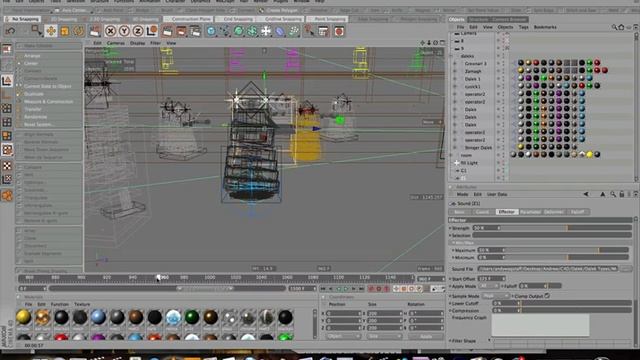Toggle Z axis lock
Viewport: 640px width, 360px height.
pos(138,31)
